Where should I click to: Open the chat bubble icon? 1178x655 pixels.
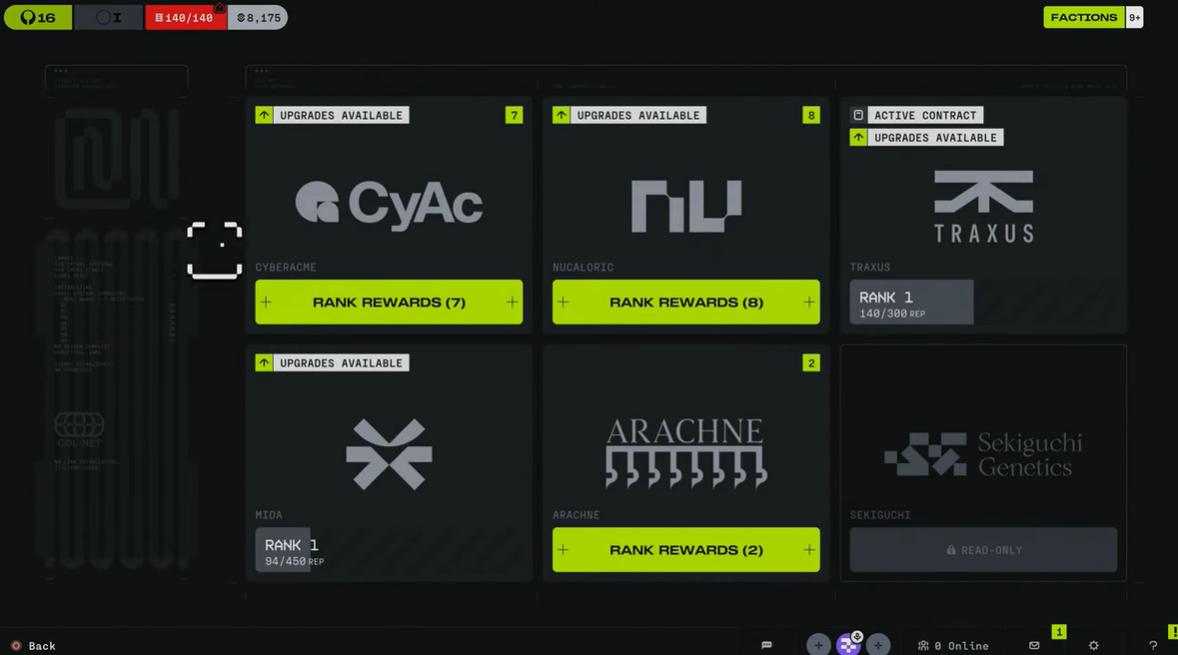(766, 645)
